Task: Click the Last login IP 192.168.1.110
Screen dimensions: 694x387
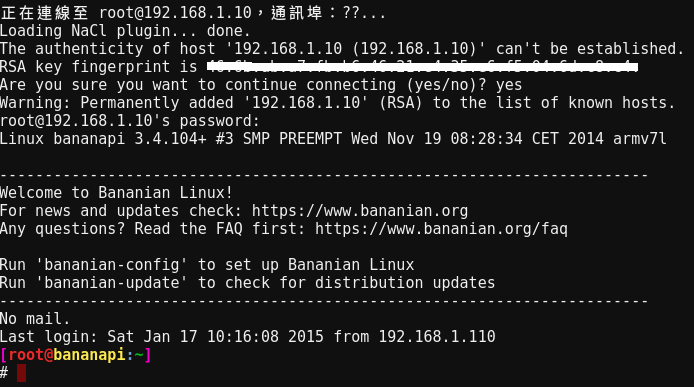Action: tap(437, 337)
